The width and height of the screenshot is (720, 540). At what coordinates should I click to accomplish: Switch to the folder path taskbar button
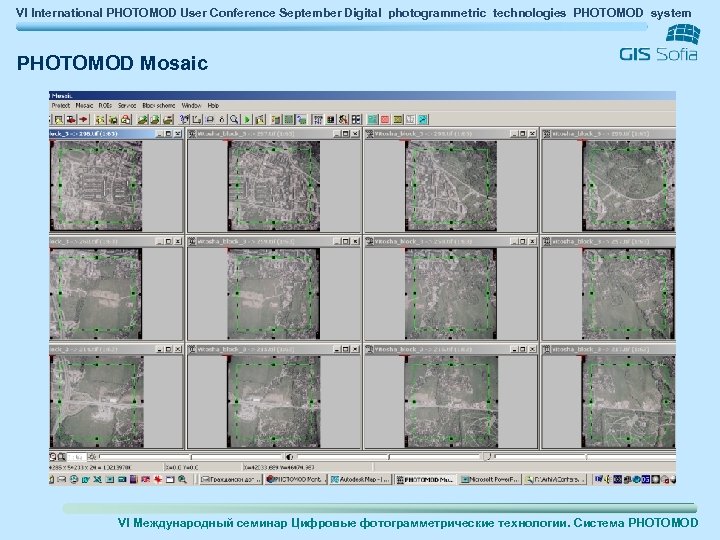(554, 479)
